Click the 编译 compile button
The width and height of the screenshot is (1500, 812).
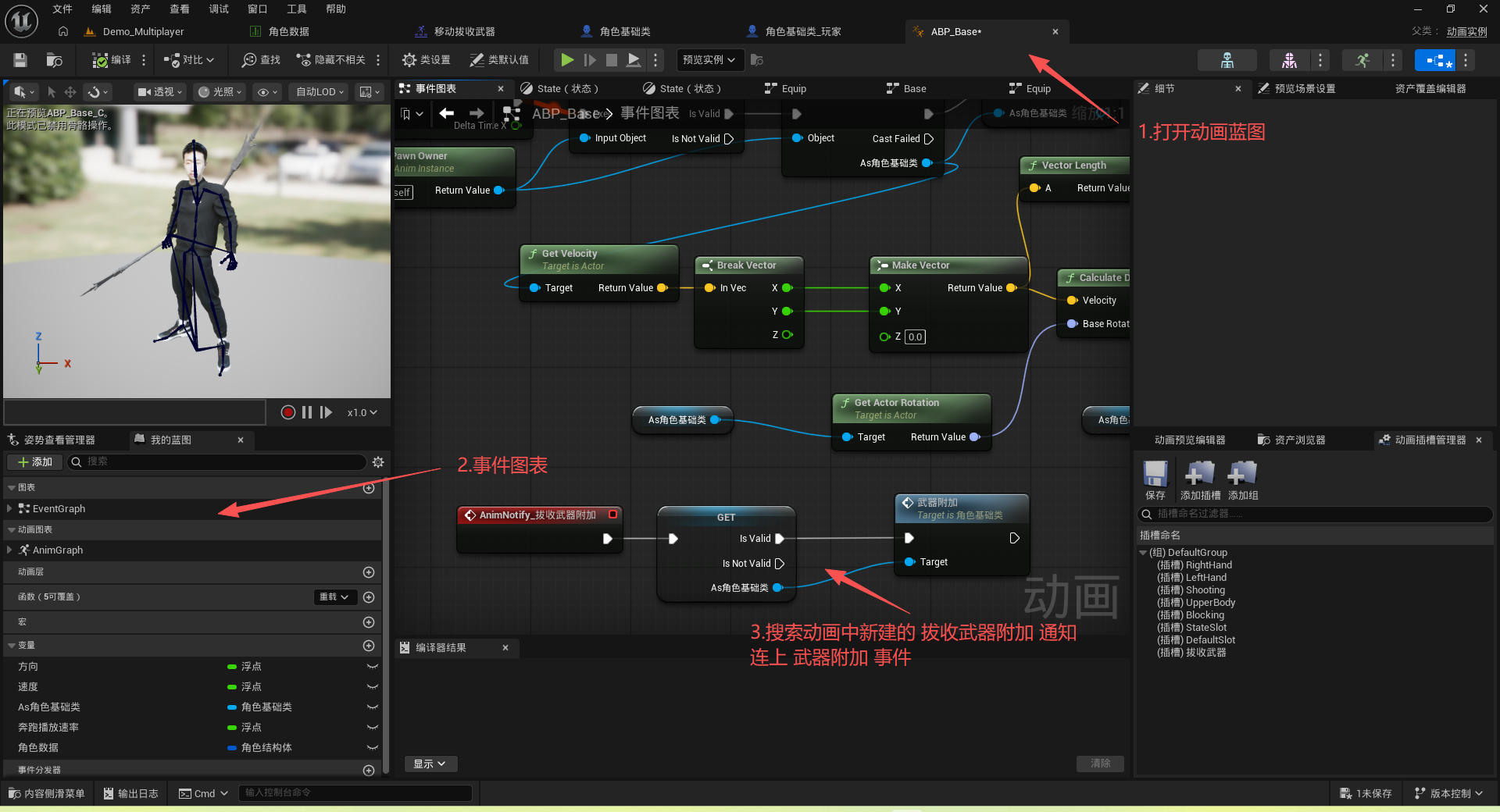coord(112,60)
